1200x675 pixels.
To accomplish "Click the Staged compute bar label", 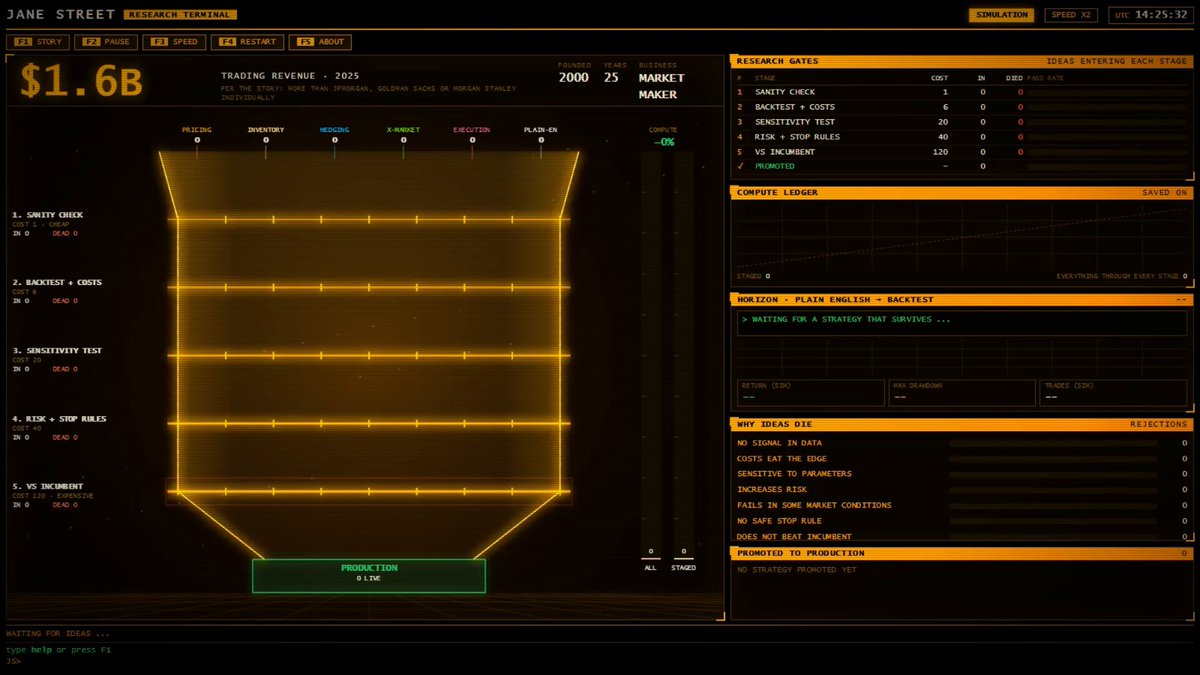I will [x=684, y=568].
